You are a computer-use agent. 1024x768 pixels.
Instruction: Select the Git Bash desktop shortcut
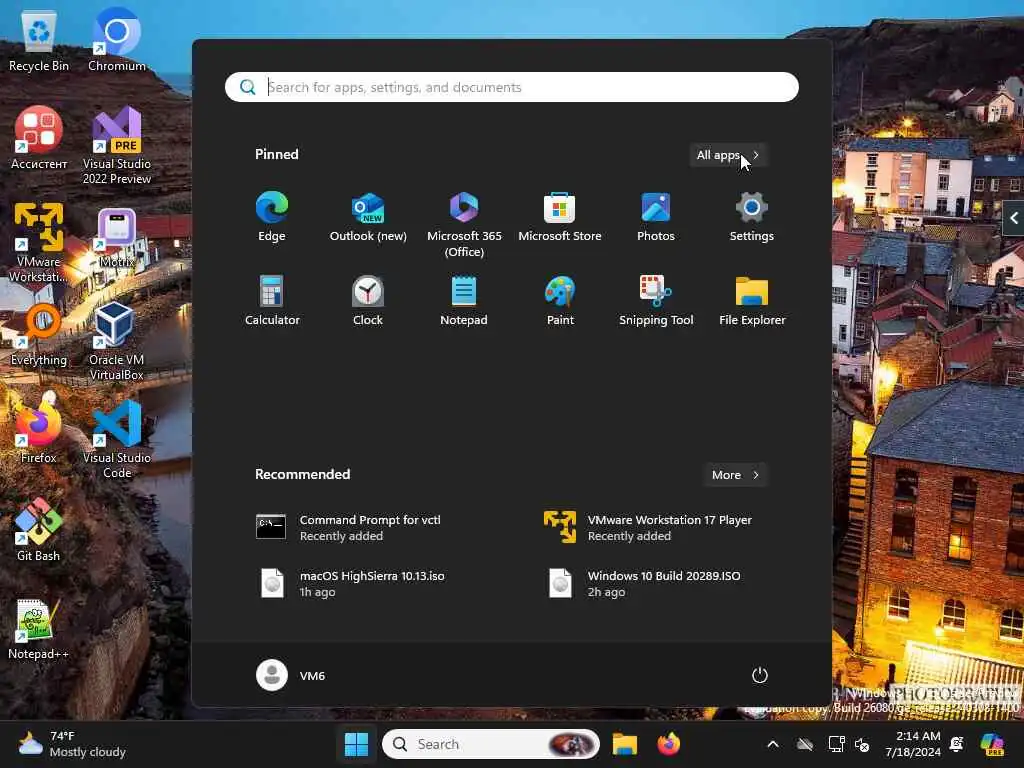(x=39, y=530)
